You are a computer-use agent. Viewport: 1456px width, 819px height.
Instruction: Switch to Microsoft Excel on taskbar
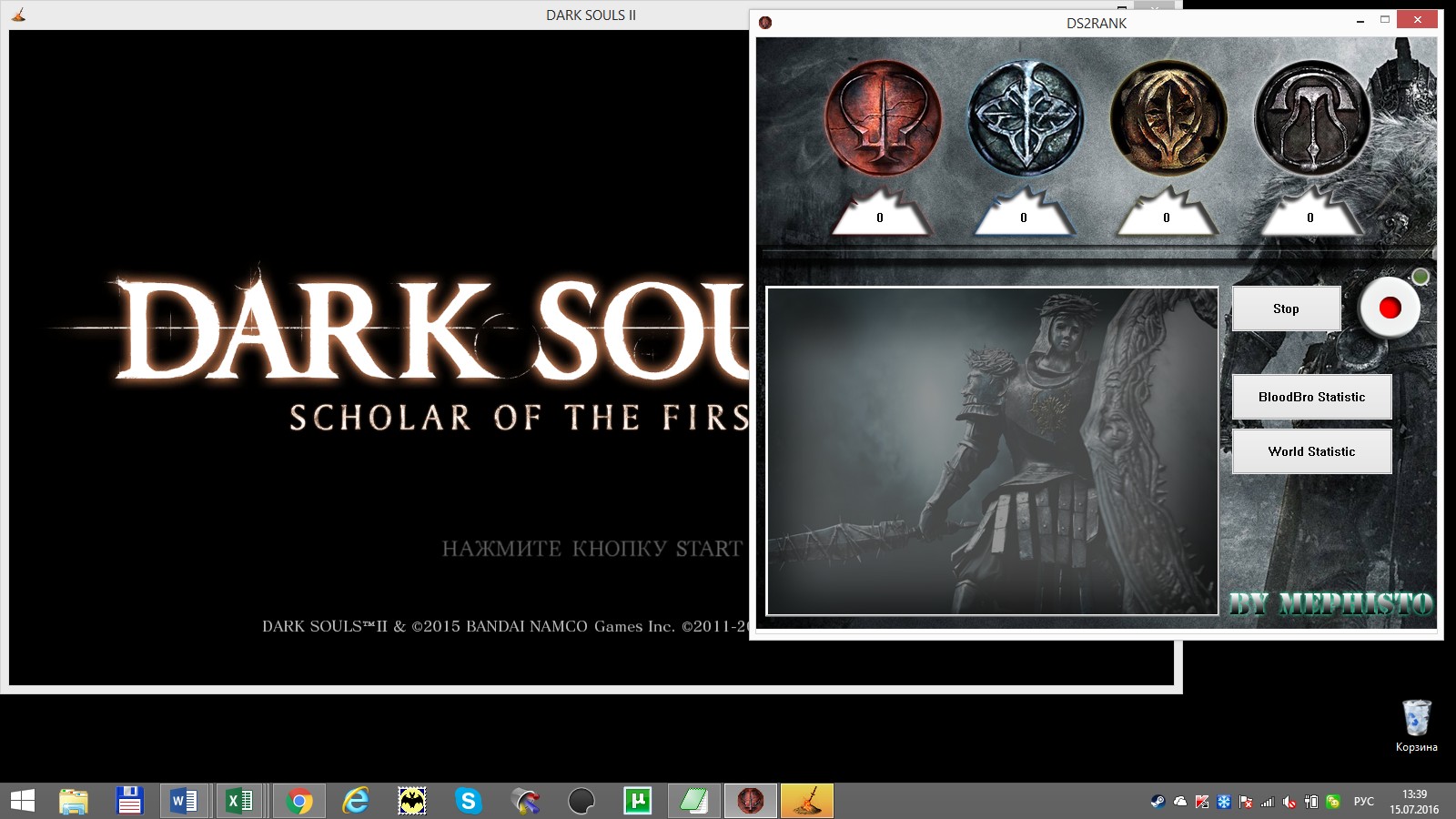point(241,801)
